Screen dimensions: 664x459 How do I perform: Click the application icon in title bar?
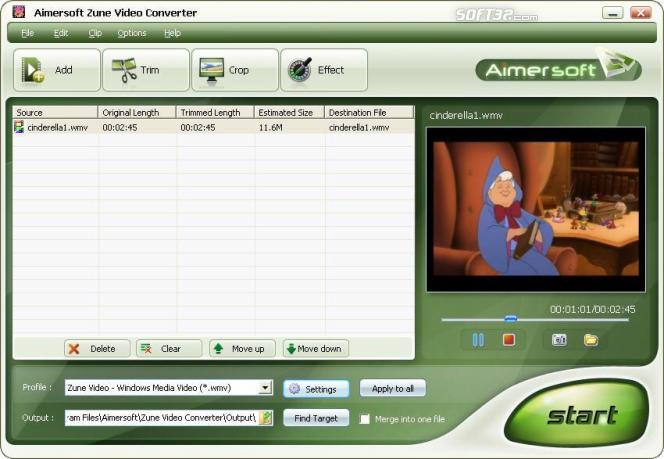[x=19, y=12]
